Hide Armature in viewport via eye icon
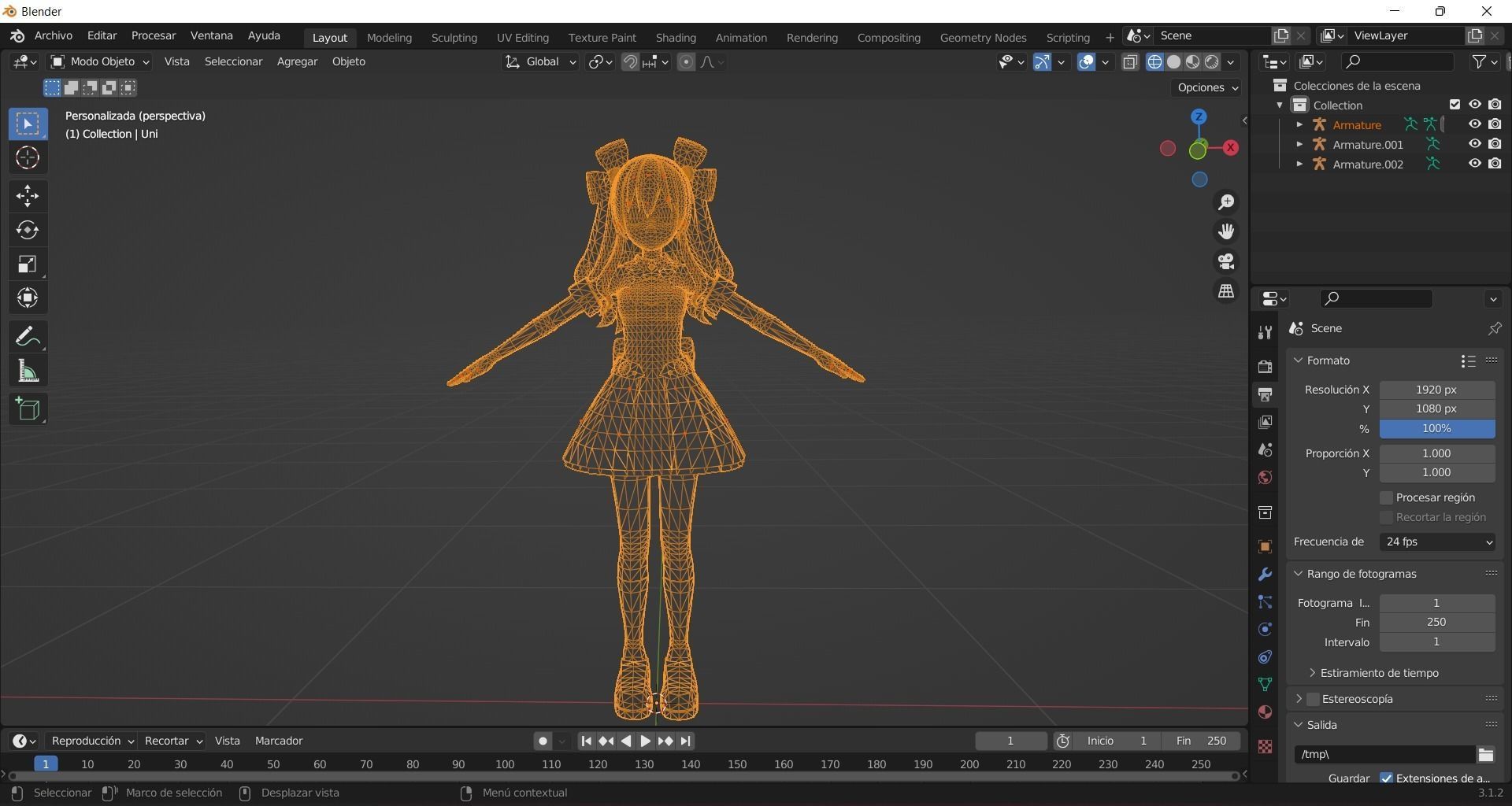1512x806 pixels. (x=1475, y=124)
